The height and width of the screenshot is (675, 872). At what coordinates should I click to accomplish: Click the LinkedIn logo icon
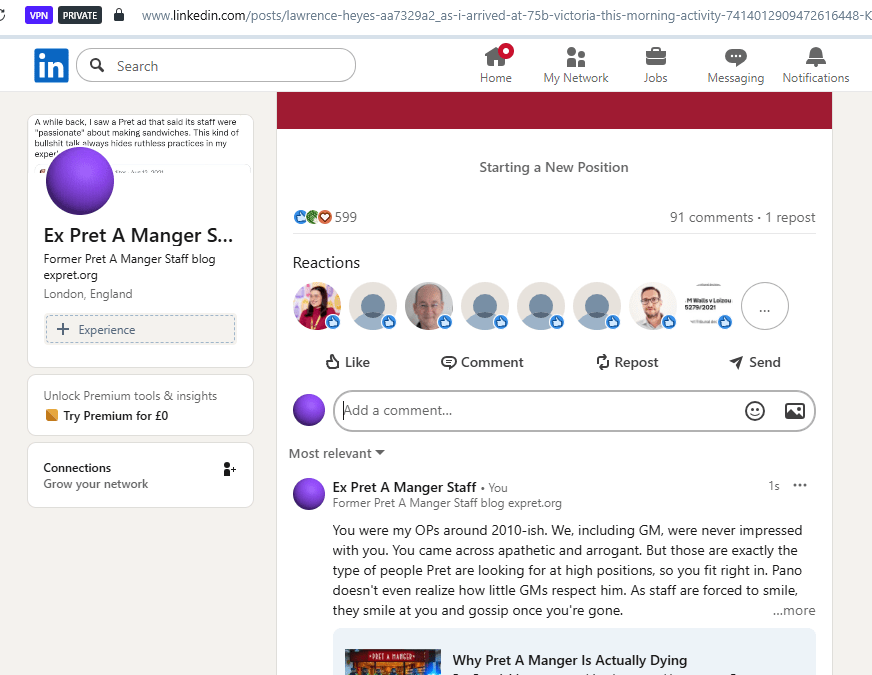tap(51, 66)
